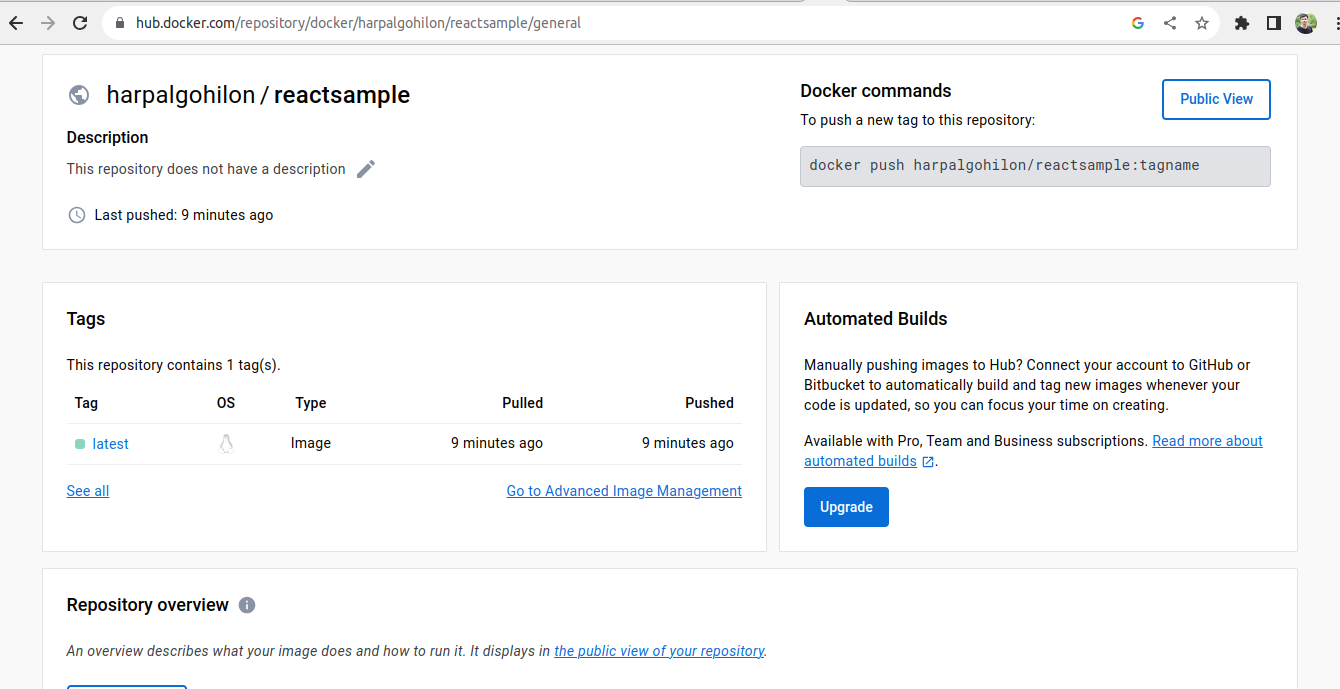Open the latest tag link
The width and height of the screenshot is (1340, 689).
click(x=110, y=444)
